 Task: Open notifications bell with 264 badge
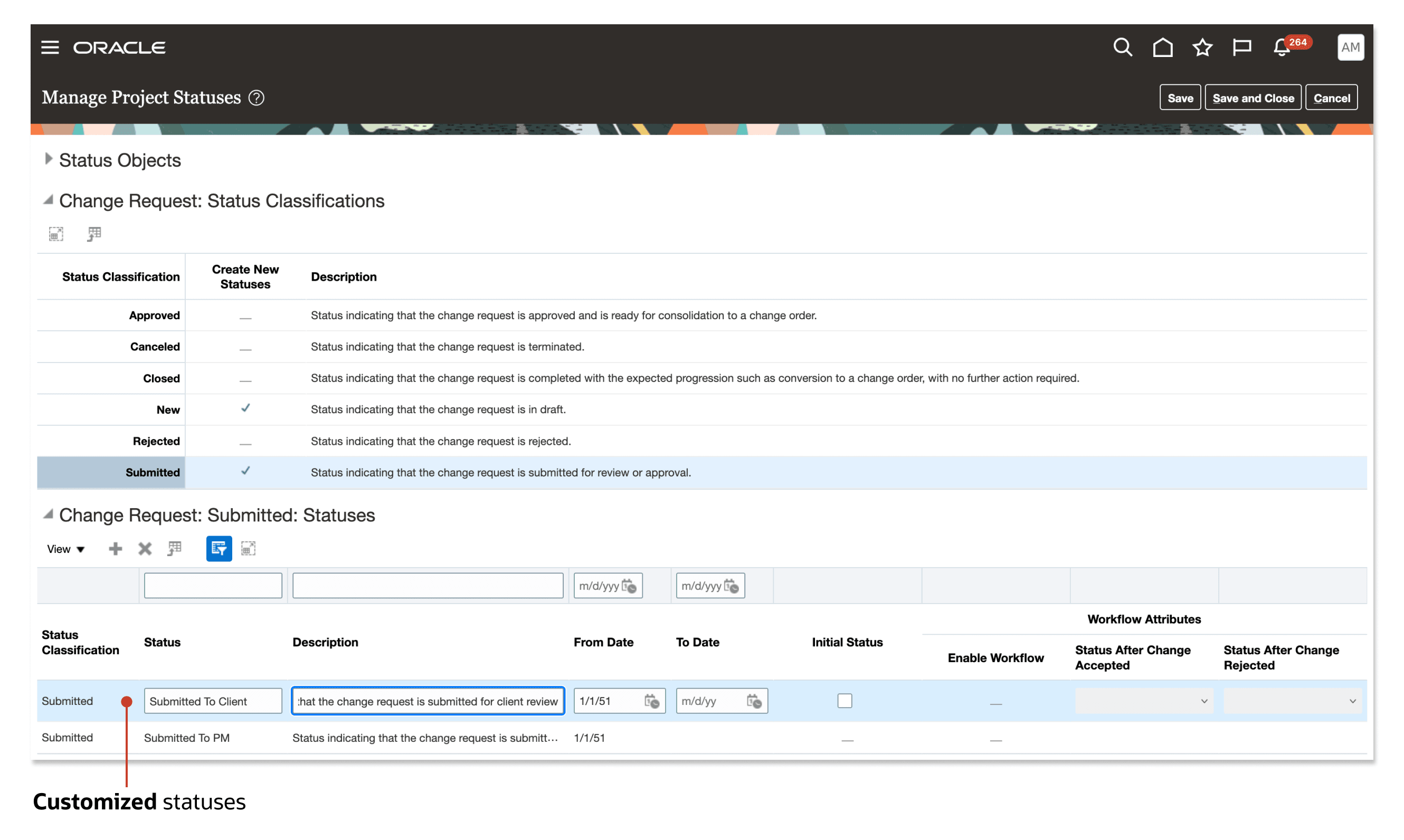[x=1282, y=47]
